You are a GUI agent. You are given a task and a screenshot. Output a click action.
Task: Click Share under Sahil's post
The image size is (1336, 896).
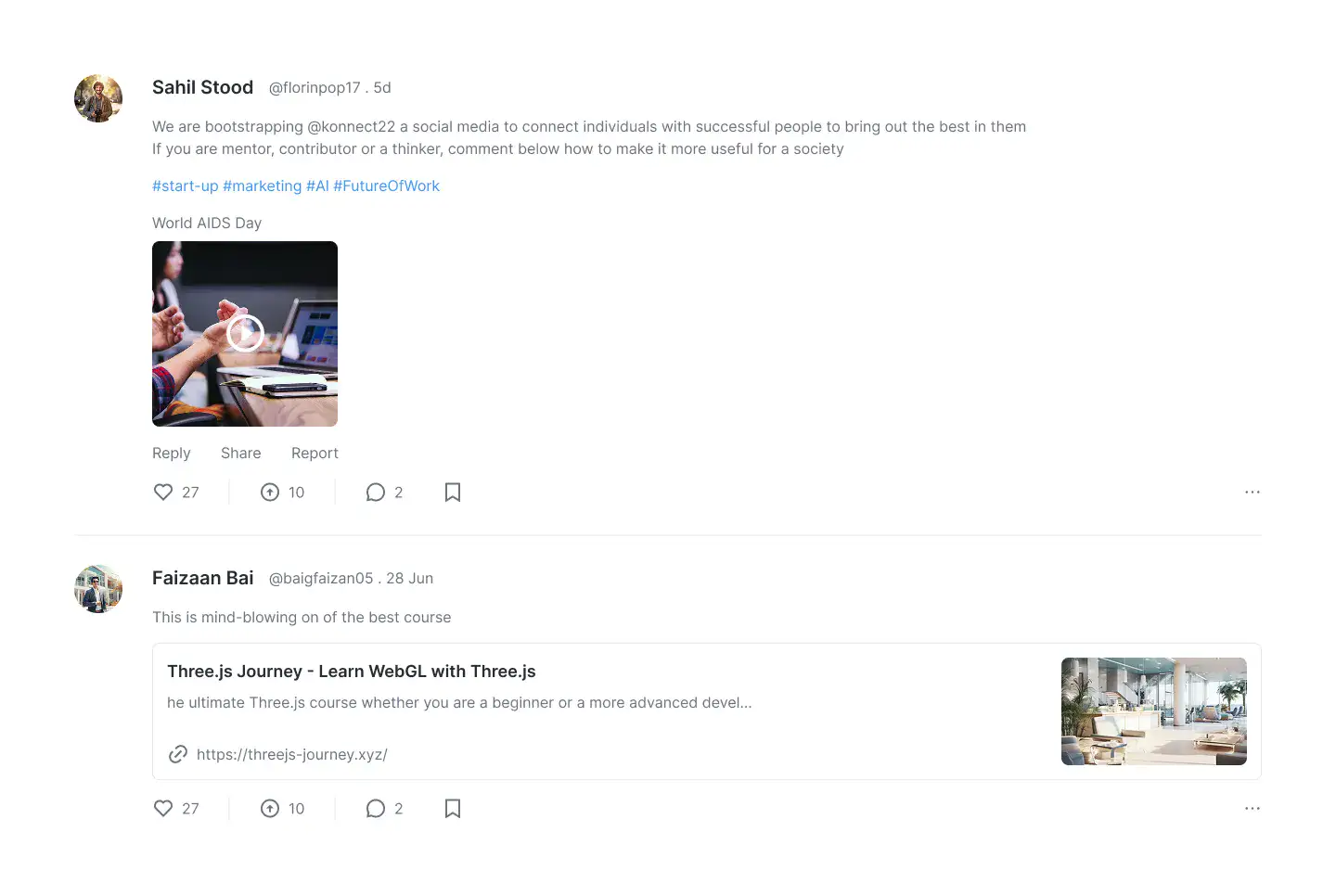[241, 453]
